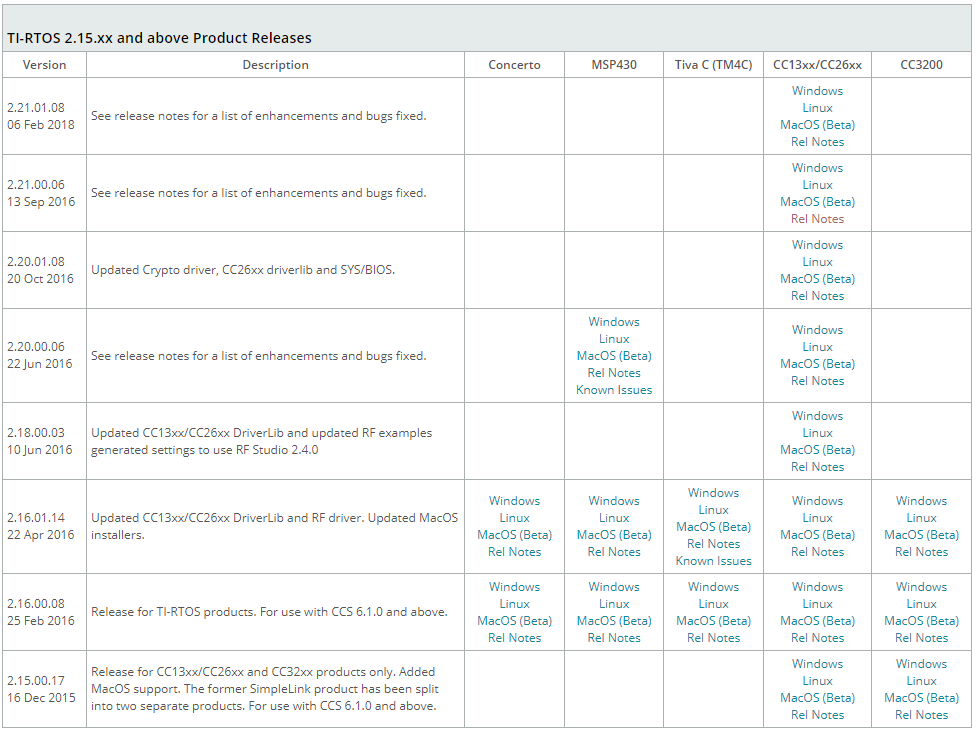Screen dimensions: 977x734
Task: Open Concerto MacOS (Beta) for 2.16.00.08
Action: tap(514, 621)
